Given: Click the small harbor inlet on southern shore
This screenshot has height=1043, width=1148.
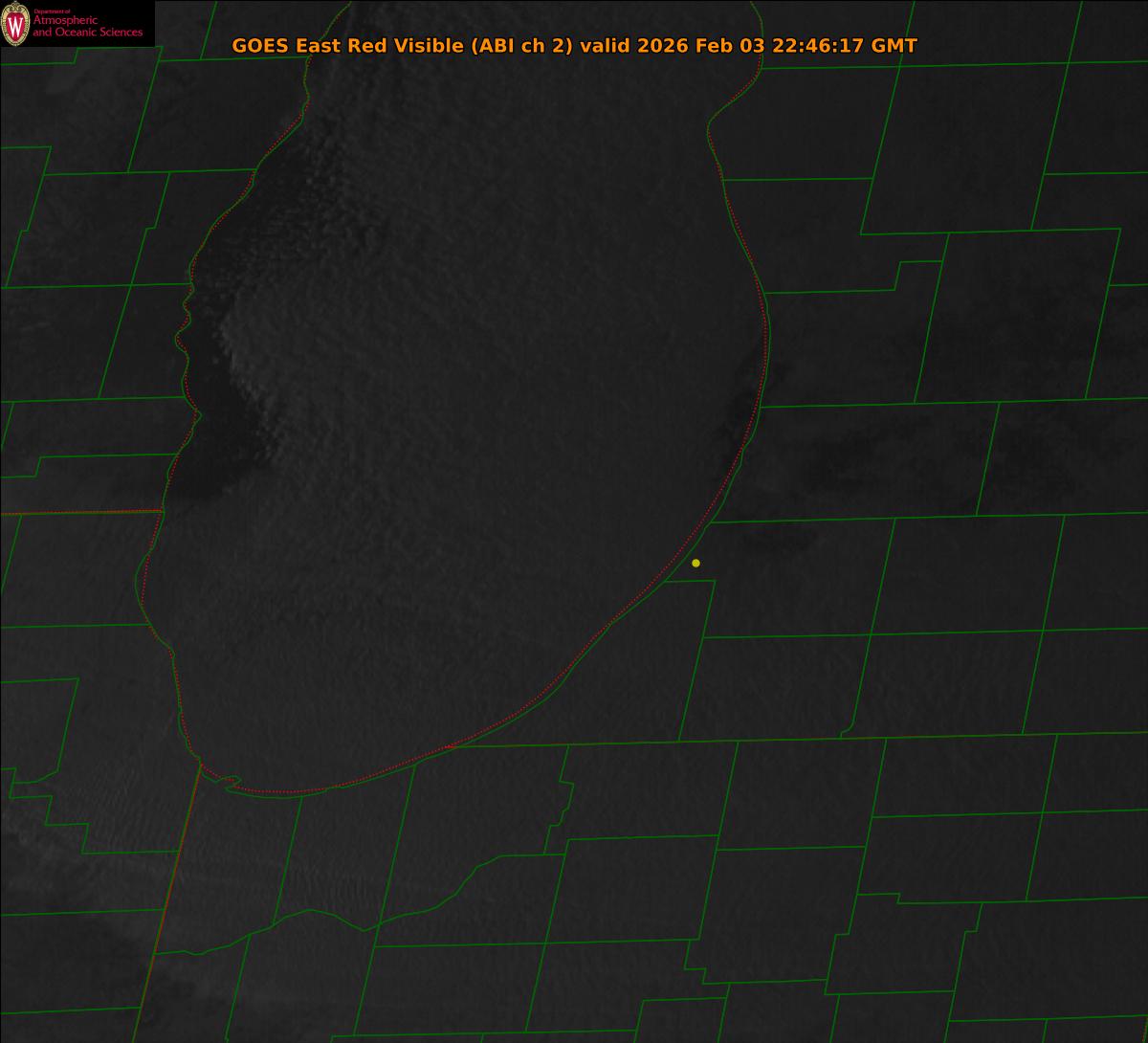Looking at the screenshot, I should point(228,785).
